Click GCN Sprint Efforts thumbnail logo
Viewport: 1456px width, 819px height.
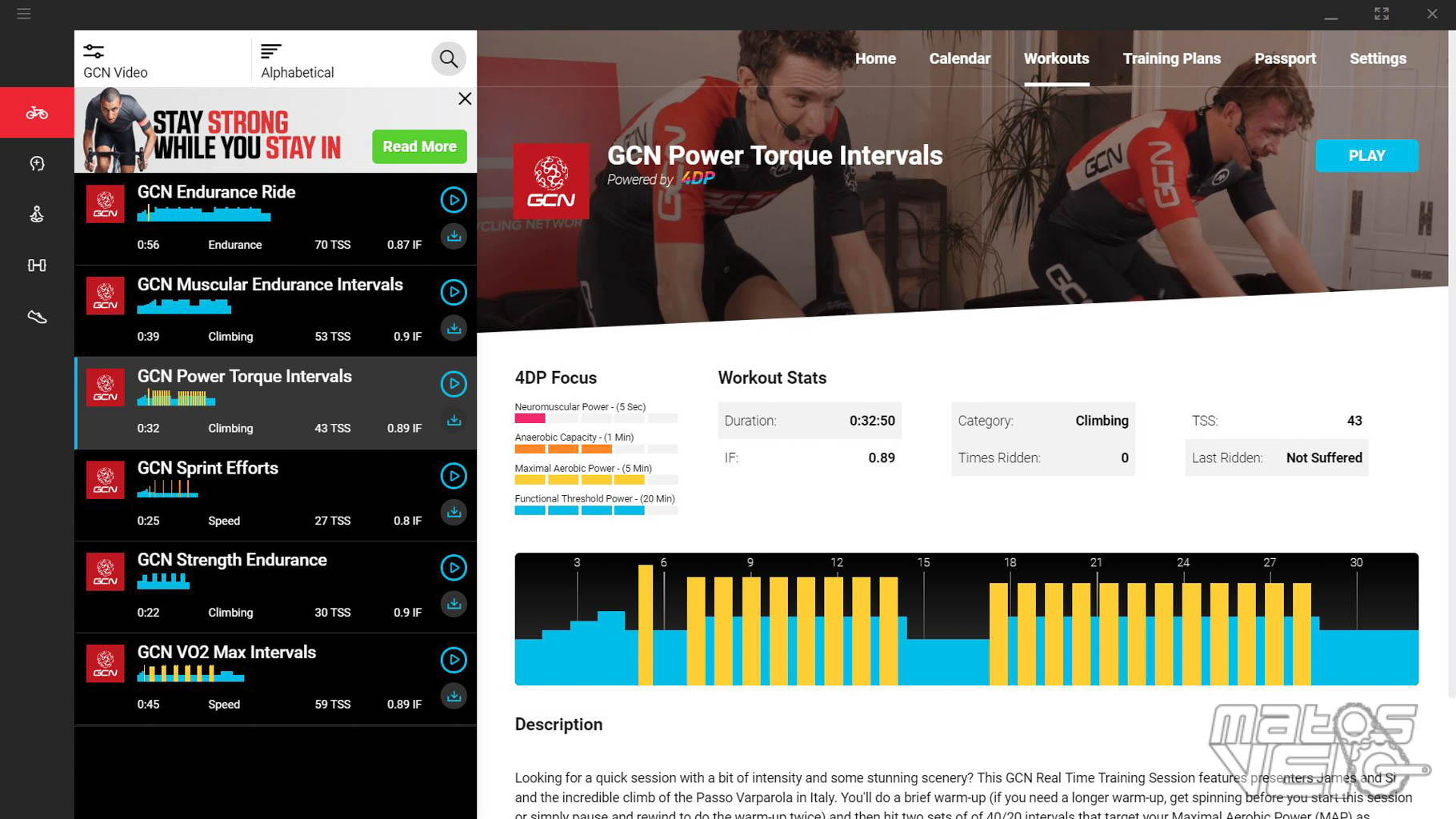coord(106,480)
